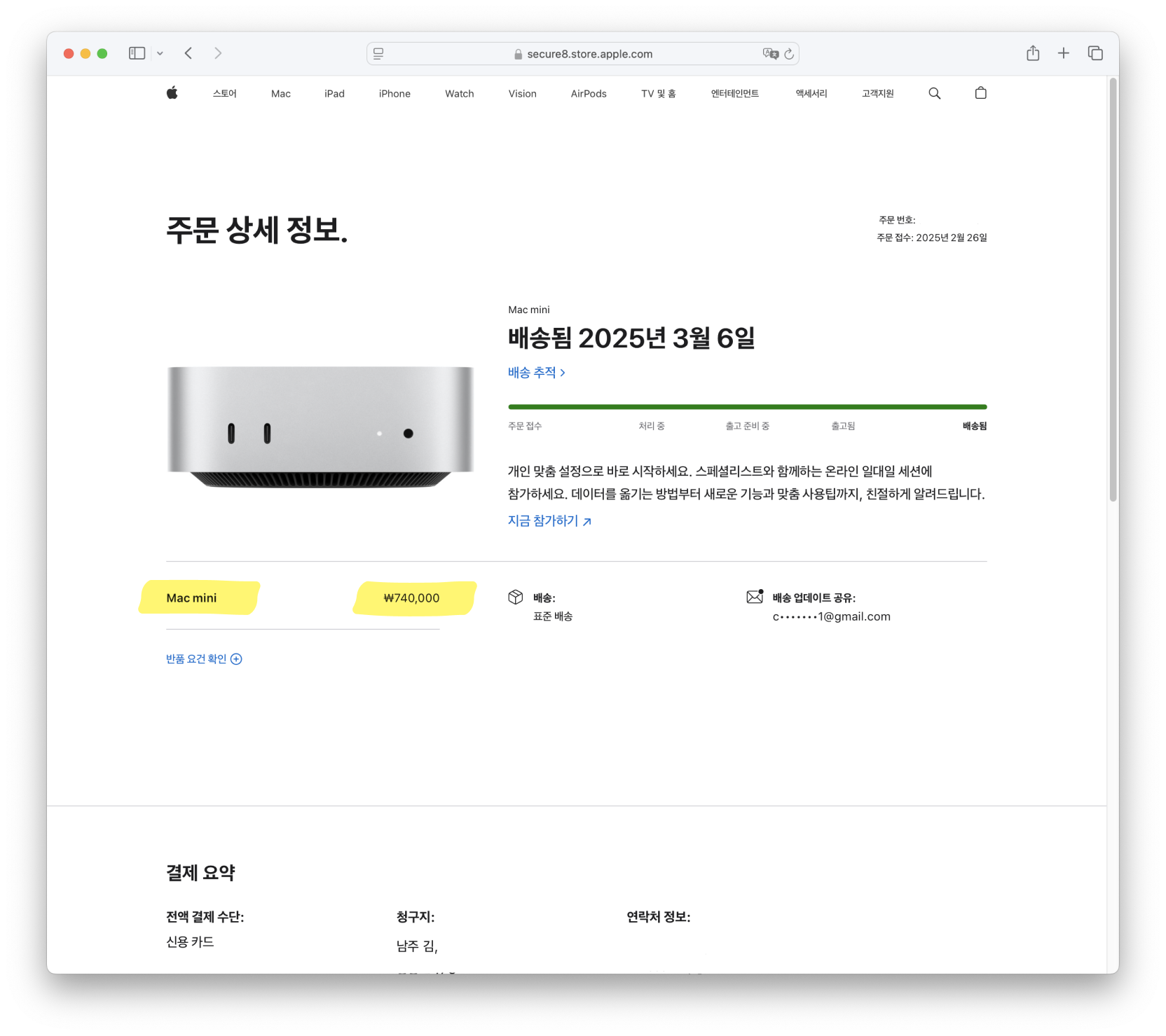Viewport: 1166px width, 1036px height.
Task: Toggle the Safari sidebar icon
Action: 137,53
